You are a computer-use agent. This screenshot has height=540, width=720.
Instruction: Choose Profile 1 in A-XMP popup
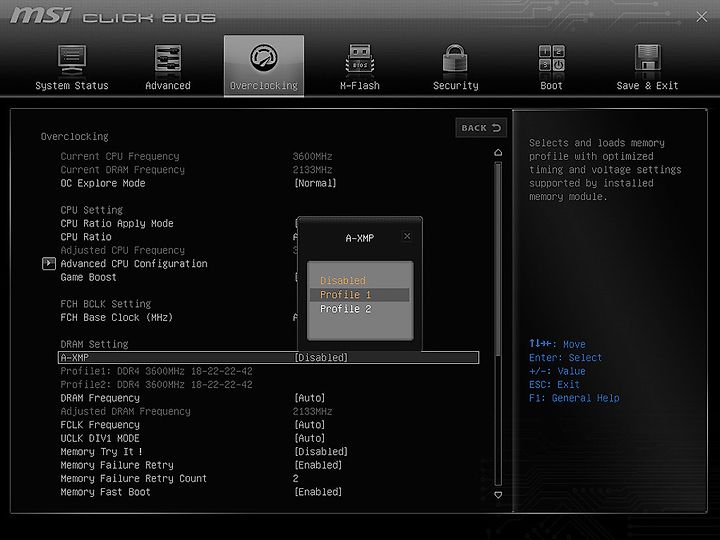pyautogui.click(x=360, y=295)
